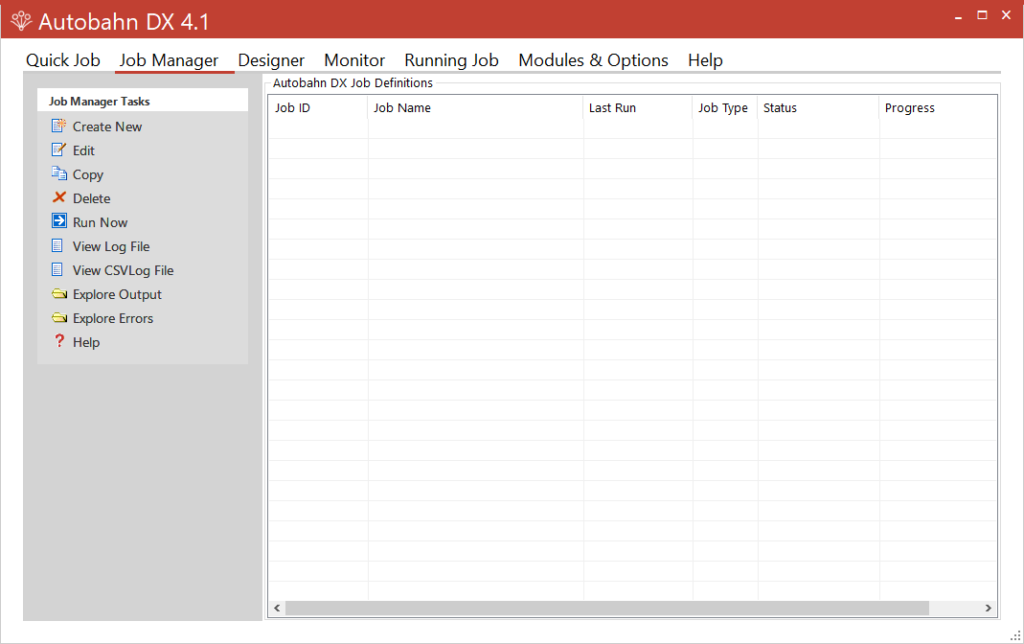Open the Modules & Options tab
1024x644 pixels.
(593, 60)
